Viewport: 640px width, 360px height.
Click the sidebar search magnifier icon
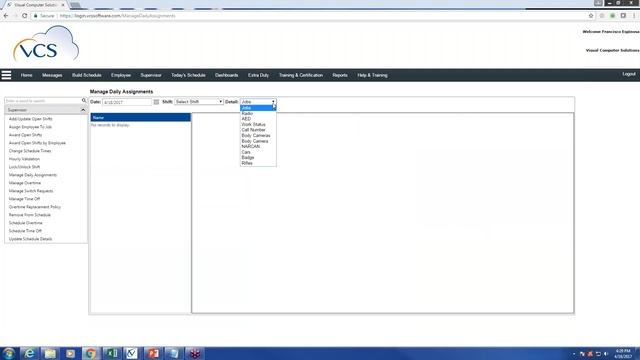click(x=84, y=100)
